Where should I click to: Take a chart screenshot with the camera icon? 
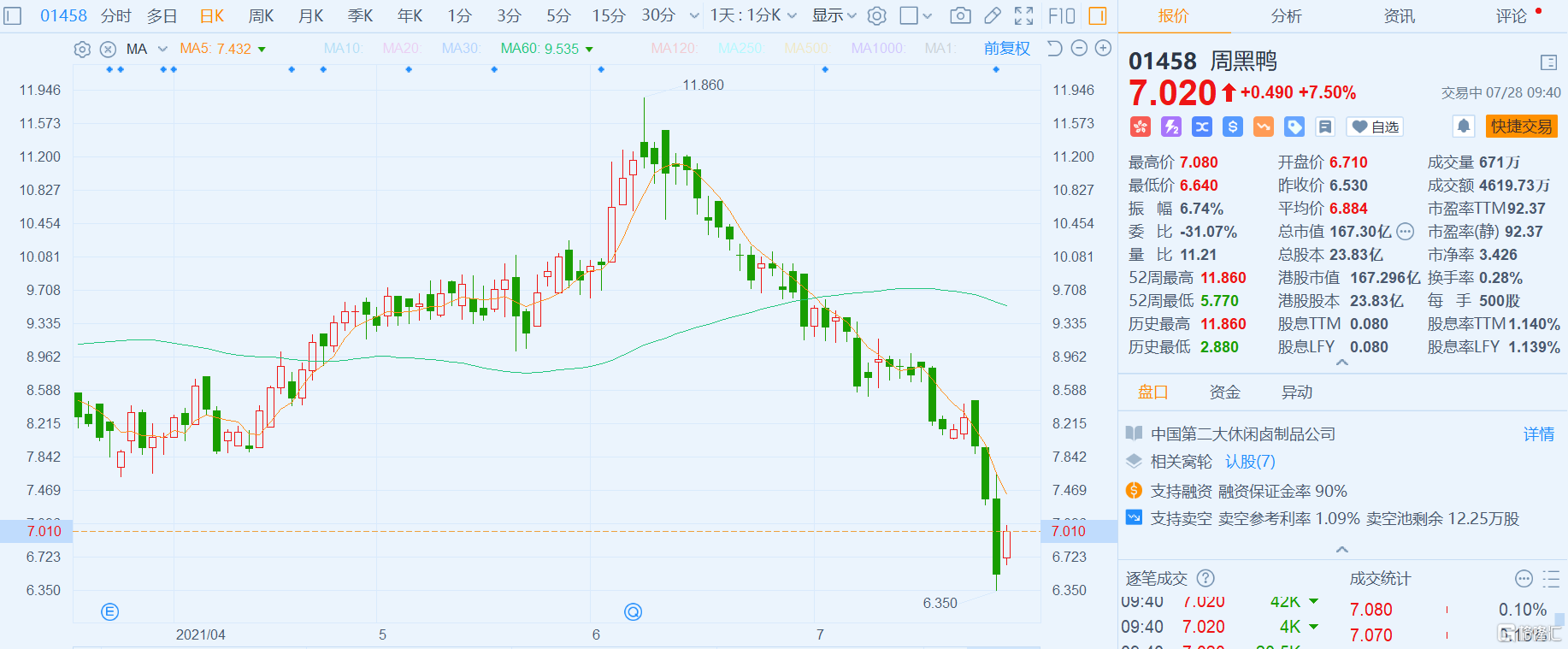pyautogui.click(x=960, y=15)
